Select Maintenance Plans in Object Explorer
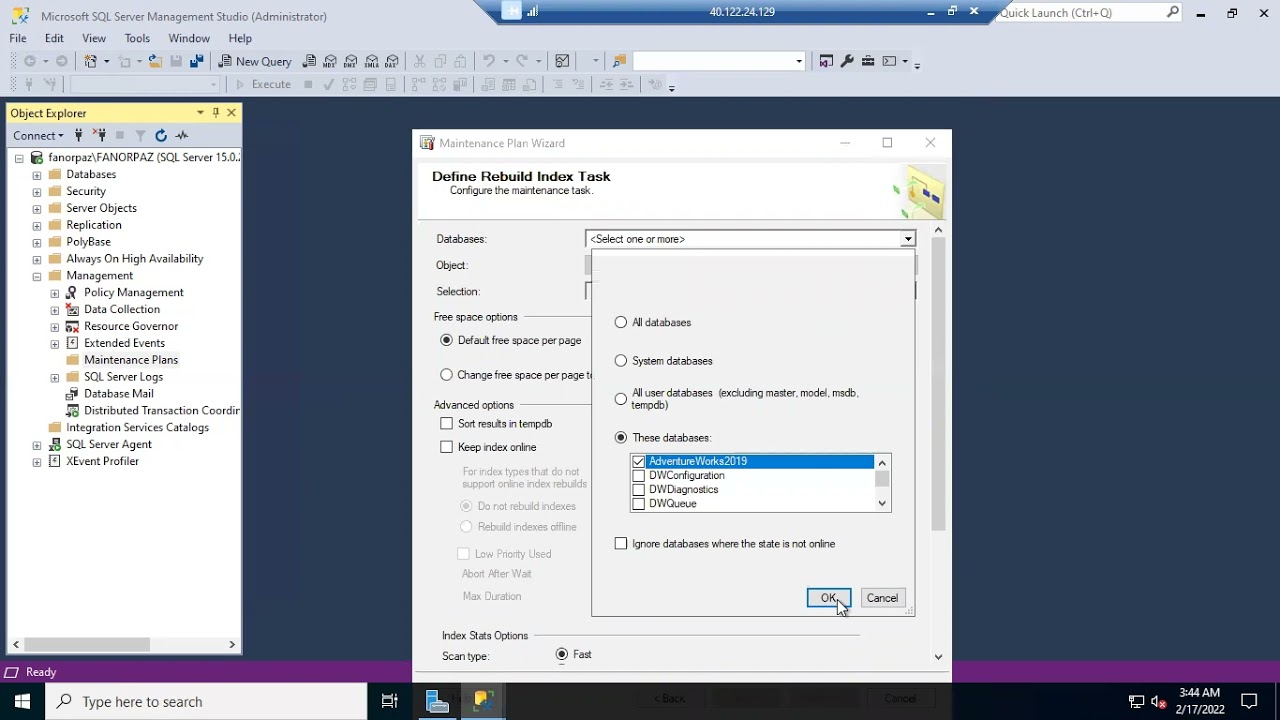 point(131,360)
